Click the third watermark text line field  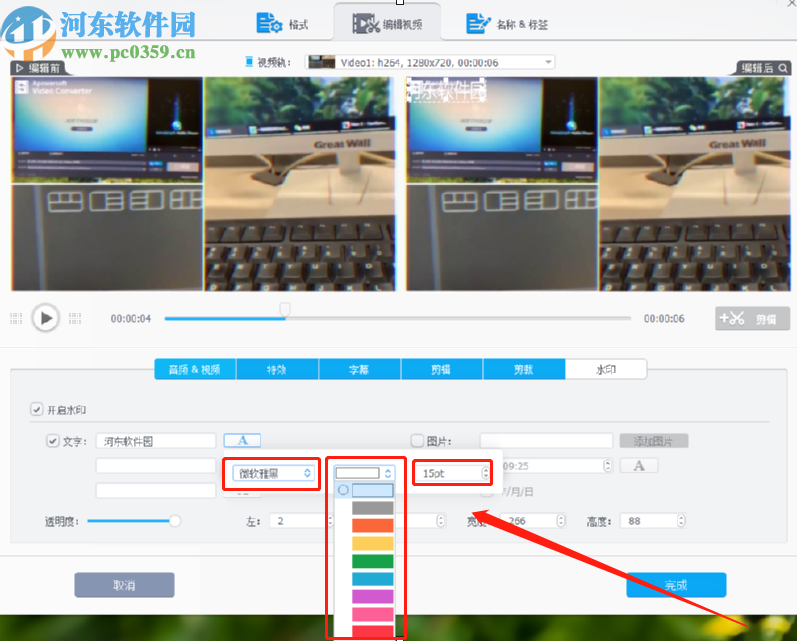point(156,491)
